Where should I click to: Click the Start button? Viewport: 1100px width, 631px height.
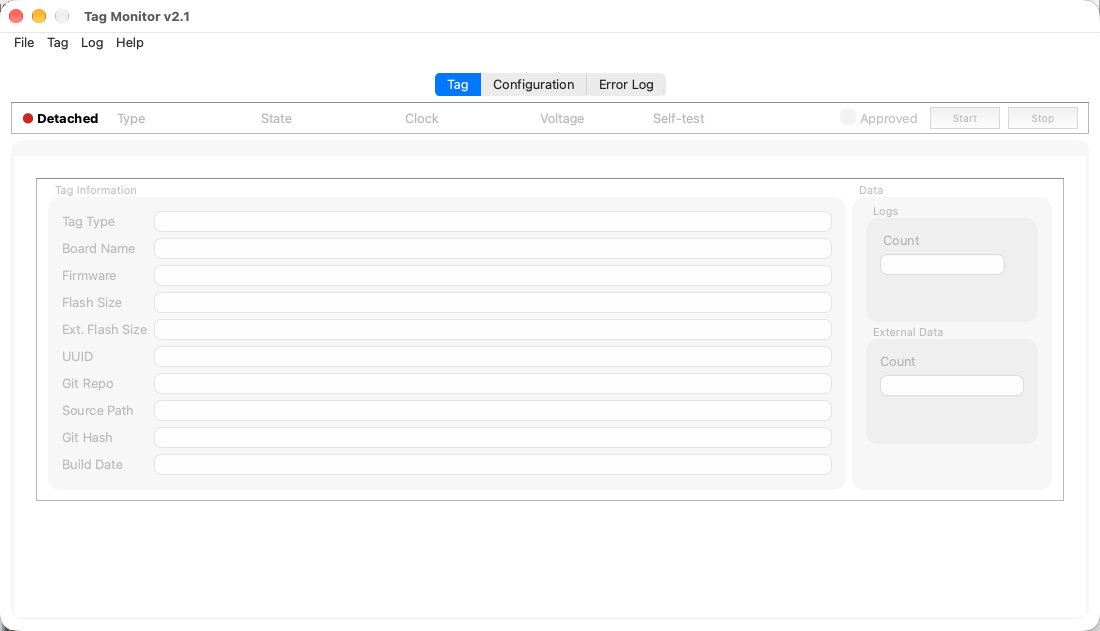(965, 118)
